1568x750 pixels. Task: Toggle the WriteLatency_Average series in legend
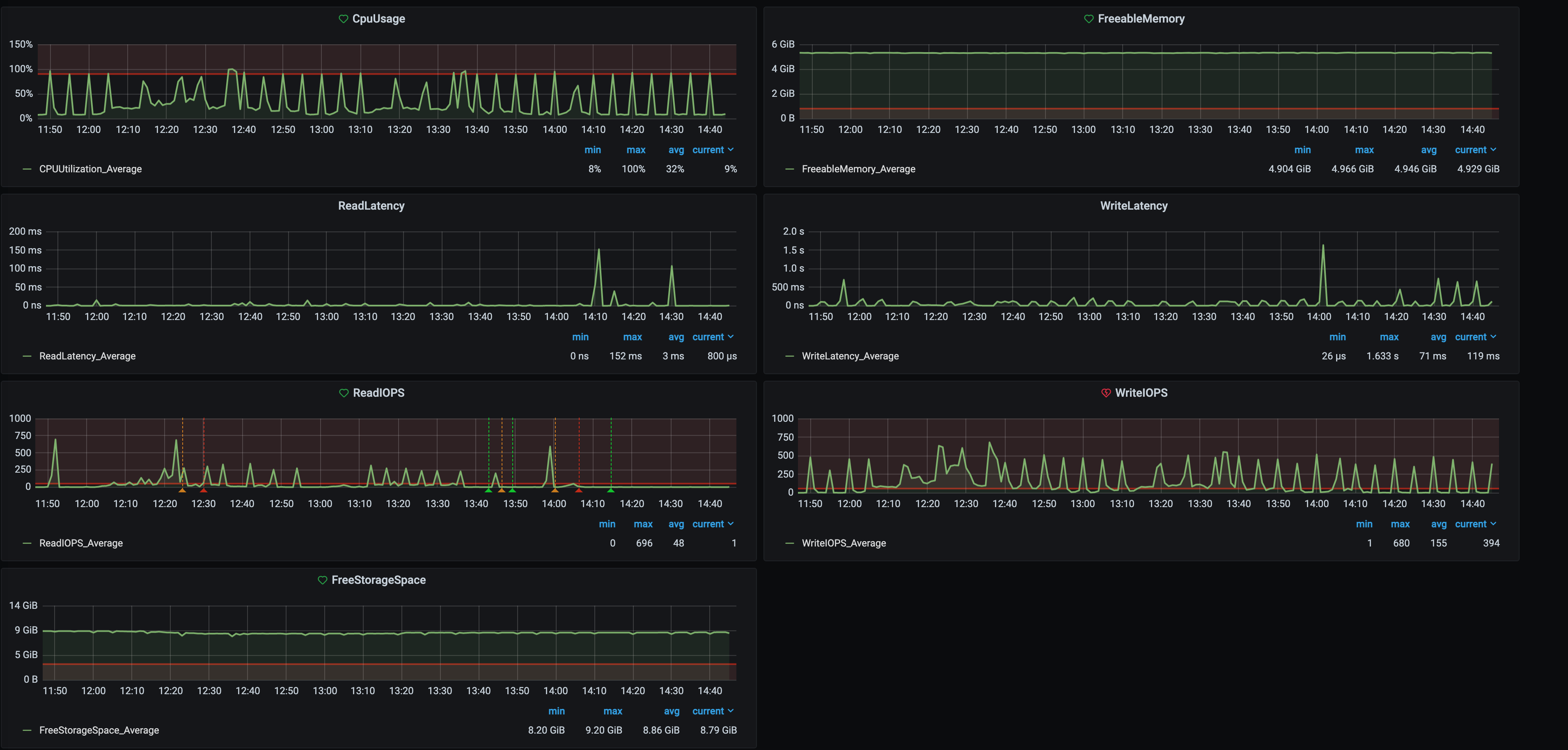click(850, 357)
